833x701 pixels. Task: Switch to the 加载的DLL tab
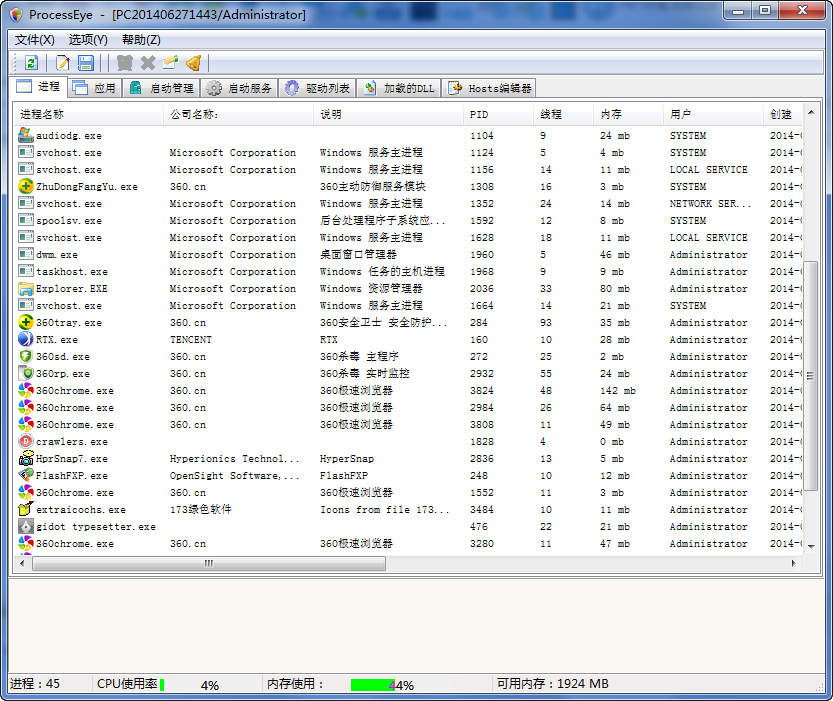pyautogui.click(x=399, y=88)
